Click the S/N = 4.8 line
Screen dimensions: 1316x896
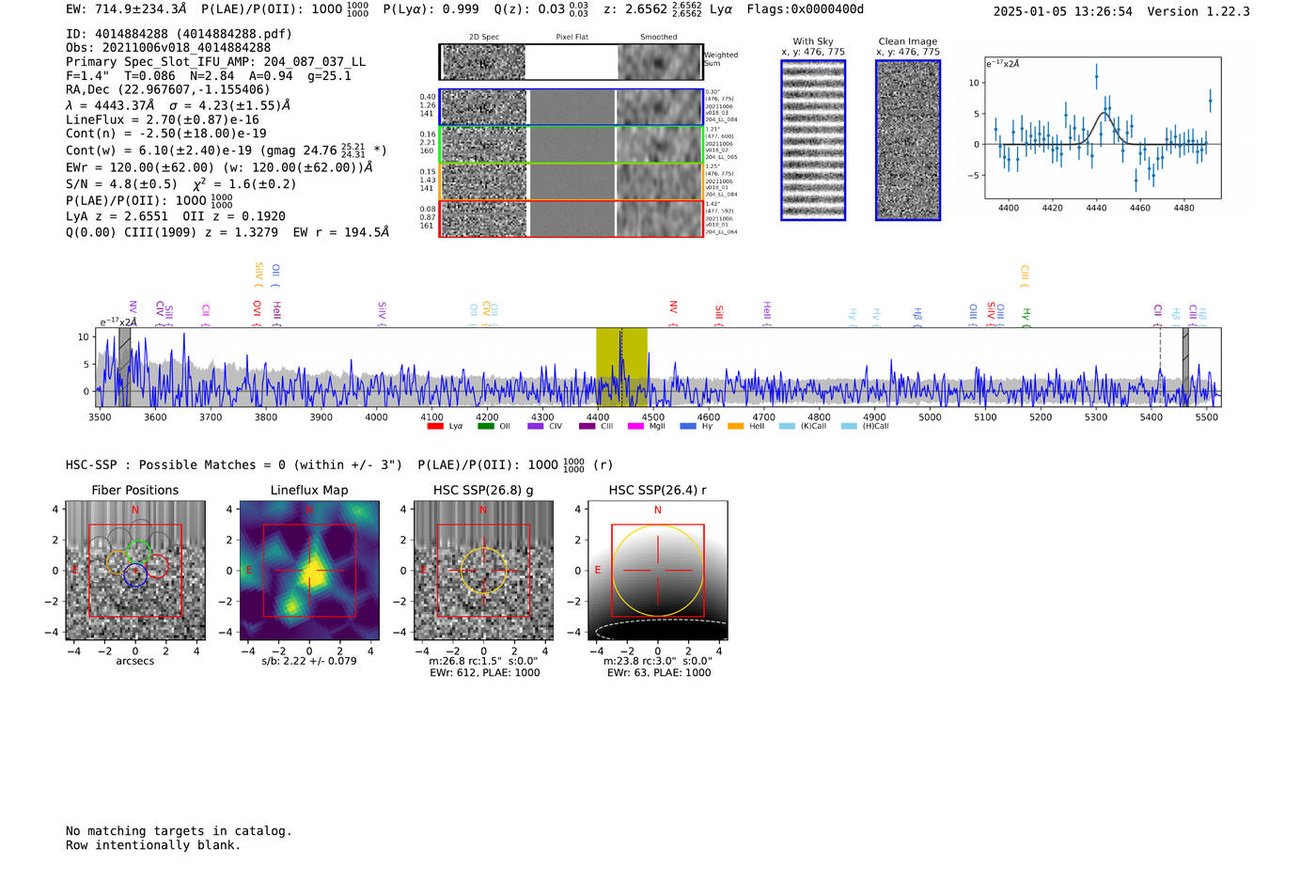(x=181, y=184)
